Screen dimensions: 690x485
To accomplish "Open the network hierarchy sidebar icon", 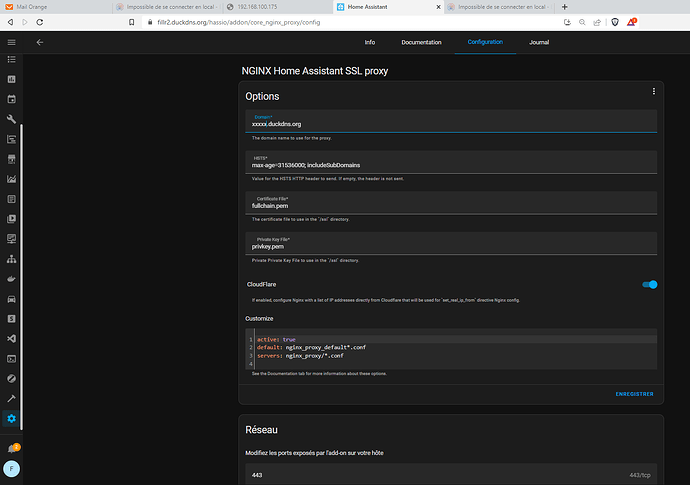I will pos(11,259).
